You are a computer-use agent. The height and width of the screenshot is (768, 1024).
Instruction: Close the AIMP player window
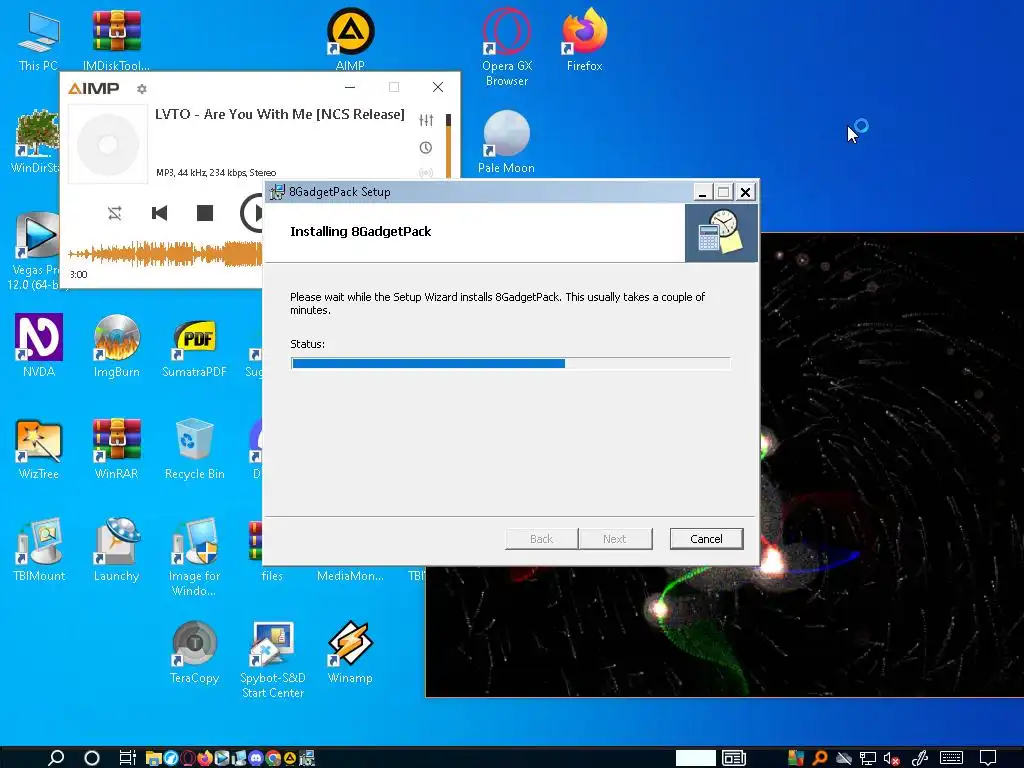pos(438,87)
